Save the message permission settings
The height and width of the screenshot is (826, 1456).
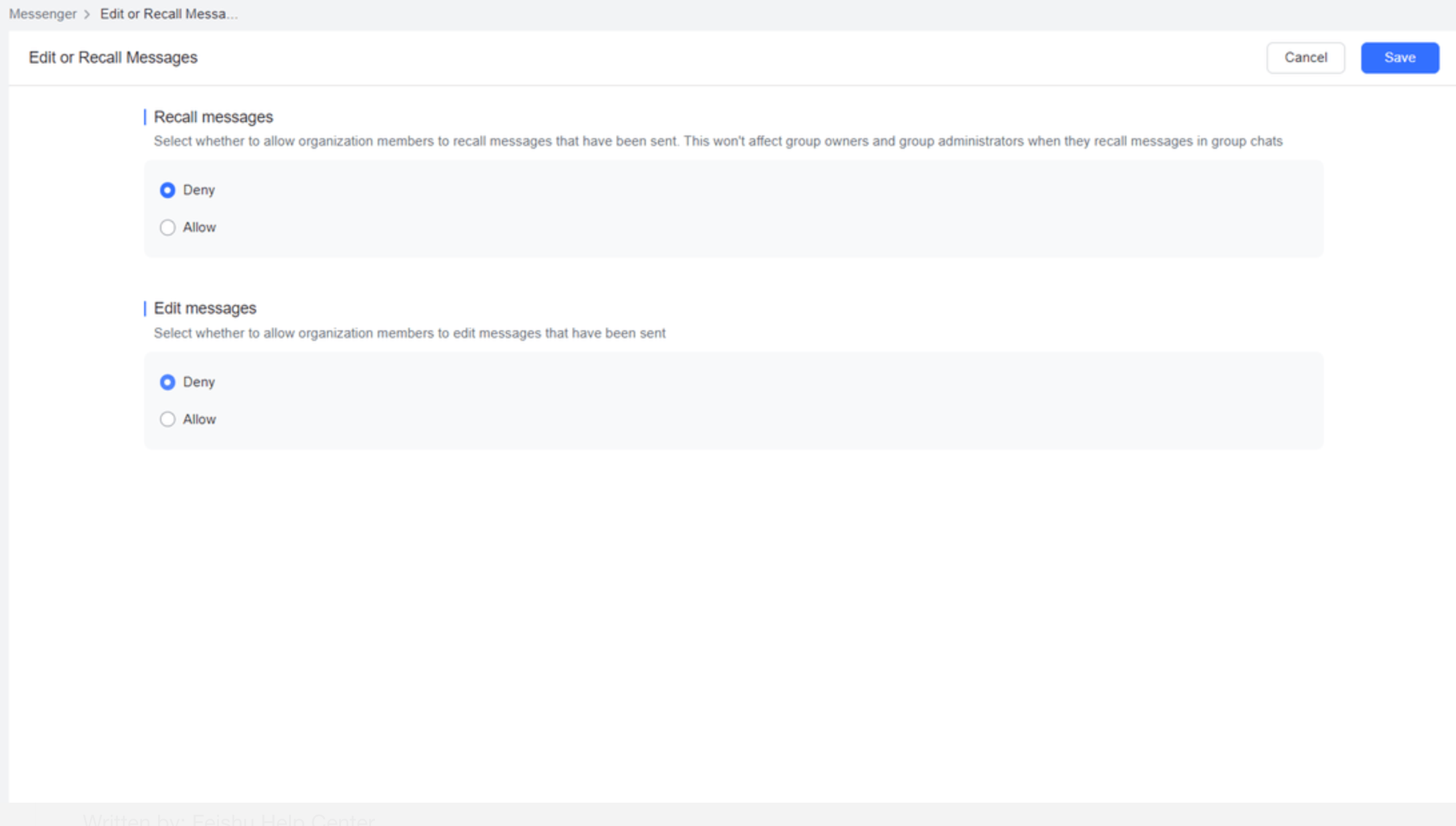click(x=1399, y=57)
